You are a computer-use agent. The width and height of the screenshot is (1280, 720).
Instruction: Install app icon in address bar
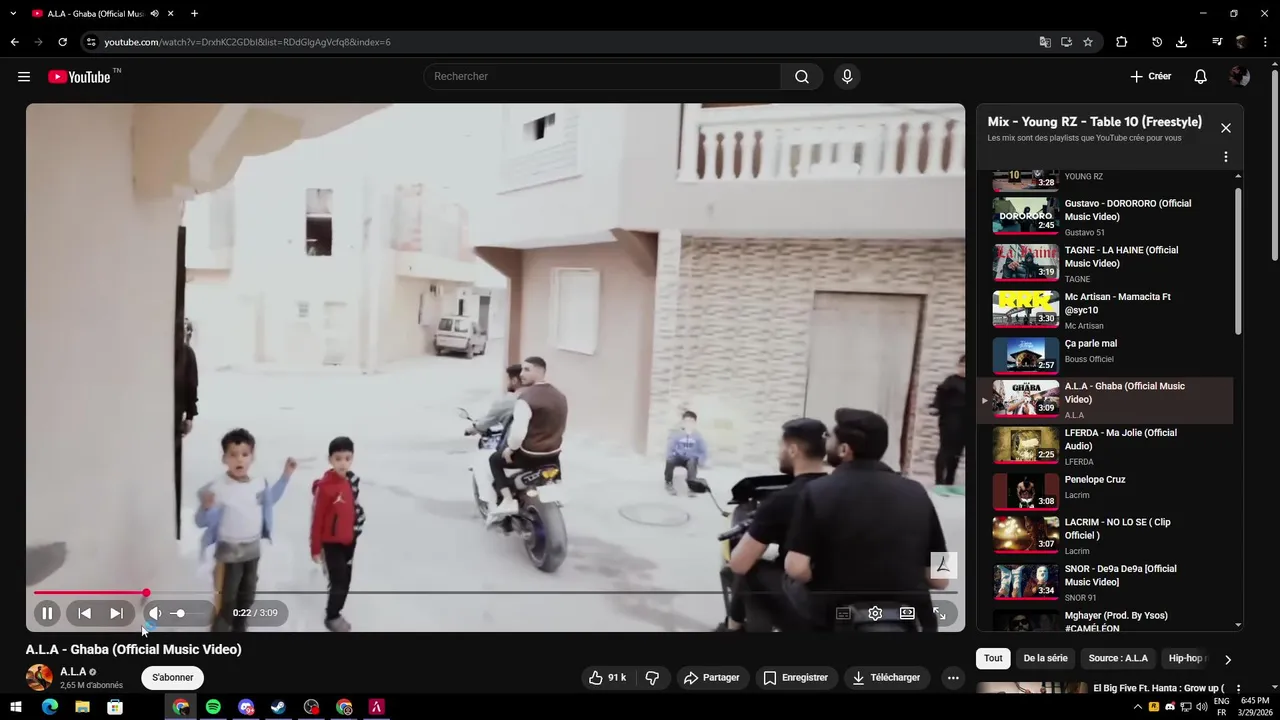coord(1066,42)
